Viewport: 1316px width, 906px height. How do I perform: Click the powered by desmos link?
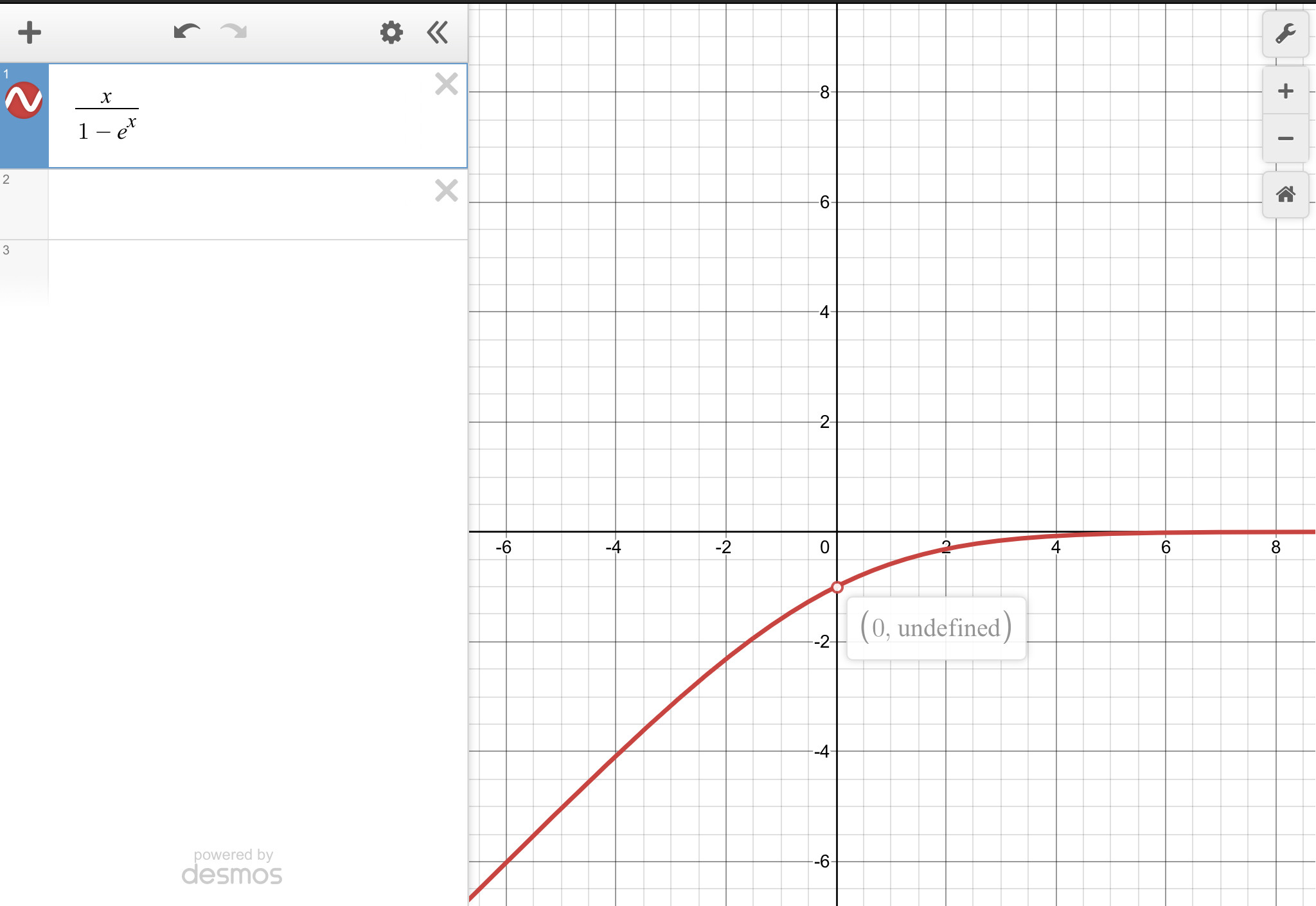point(232,867)
